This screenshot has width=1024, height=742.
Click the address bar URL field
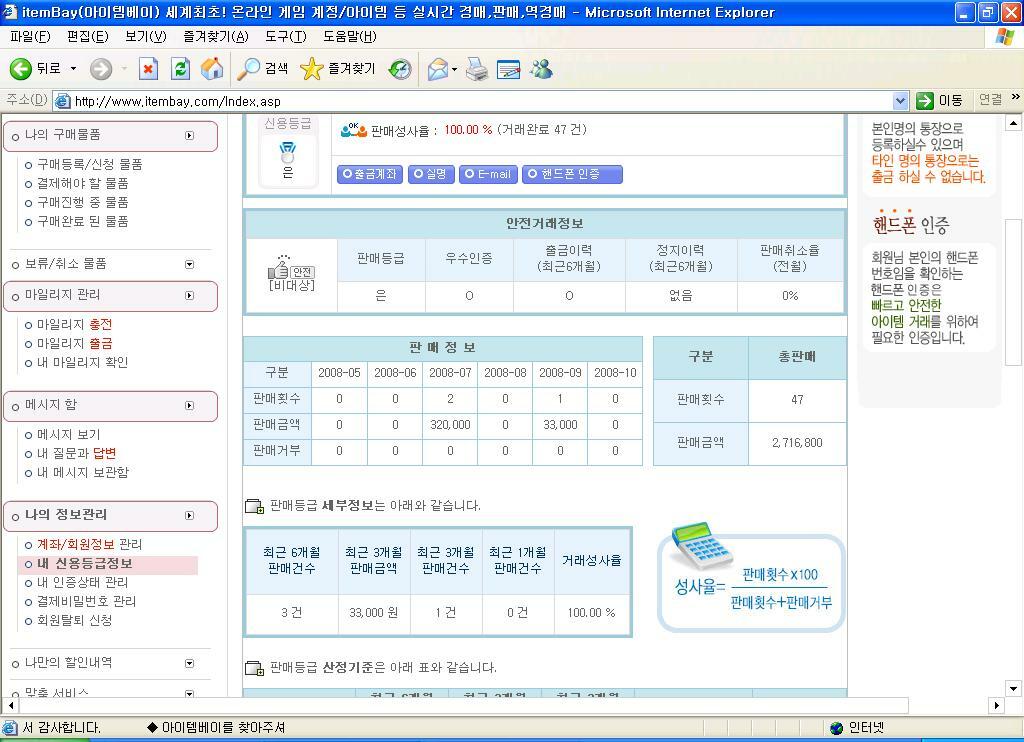click(481, 101)
